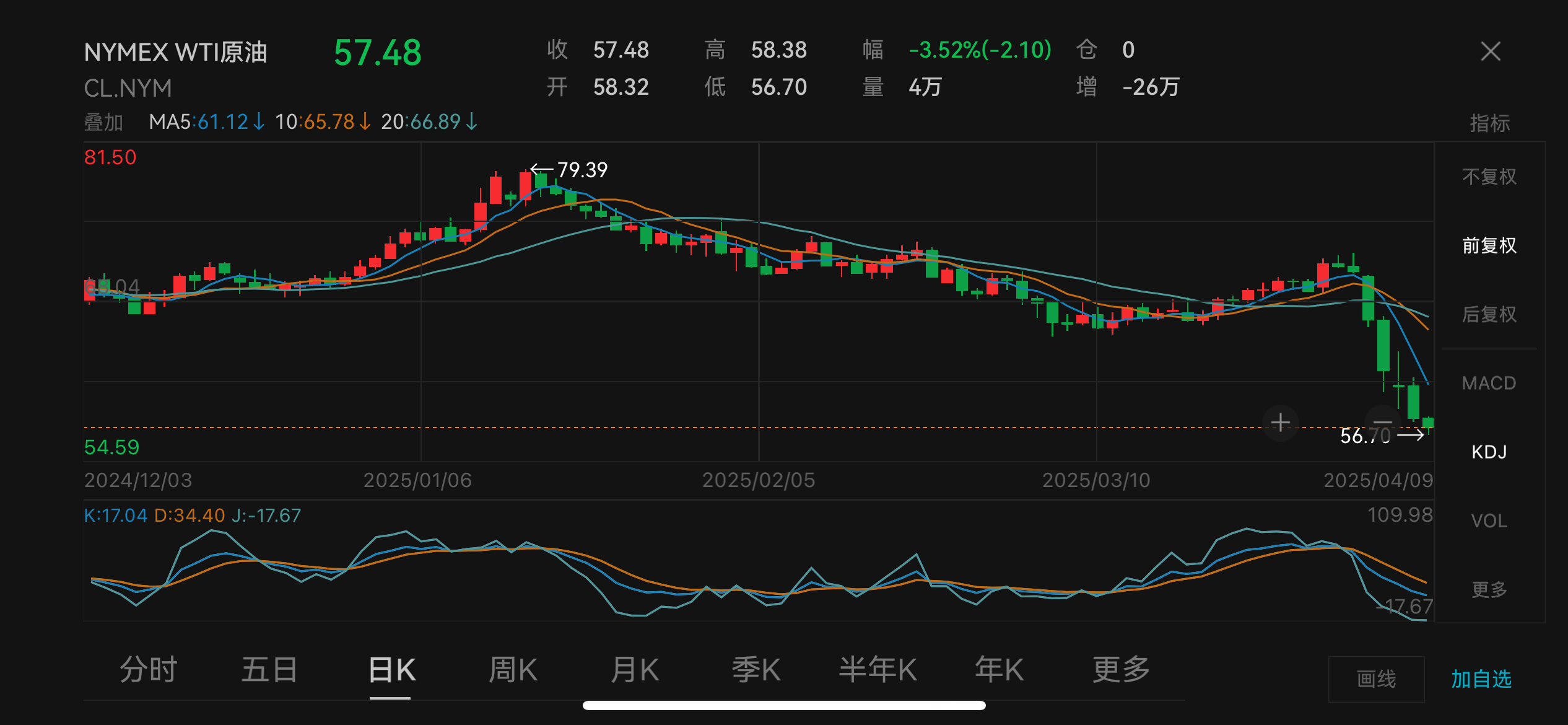The height and width of the screenshot is (725, 1568).
Task: Click 加自选 add to watchlist
Action: tap(1481, 679)
